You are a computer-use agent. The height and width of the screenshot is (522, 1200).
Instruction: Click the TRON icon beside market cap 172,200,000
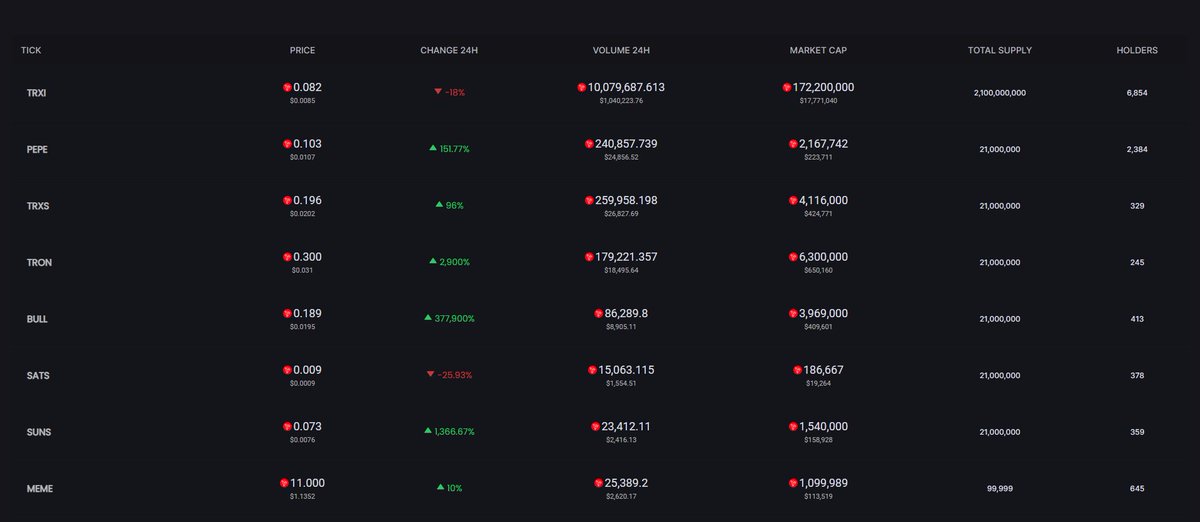pyautogui.click(x=787, y=88)
